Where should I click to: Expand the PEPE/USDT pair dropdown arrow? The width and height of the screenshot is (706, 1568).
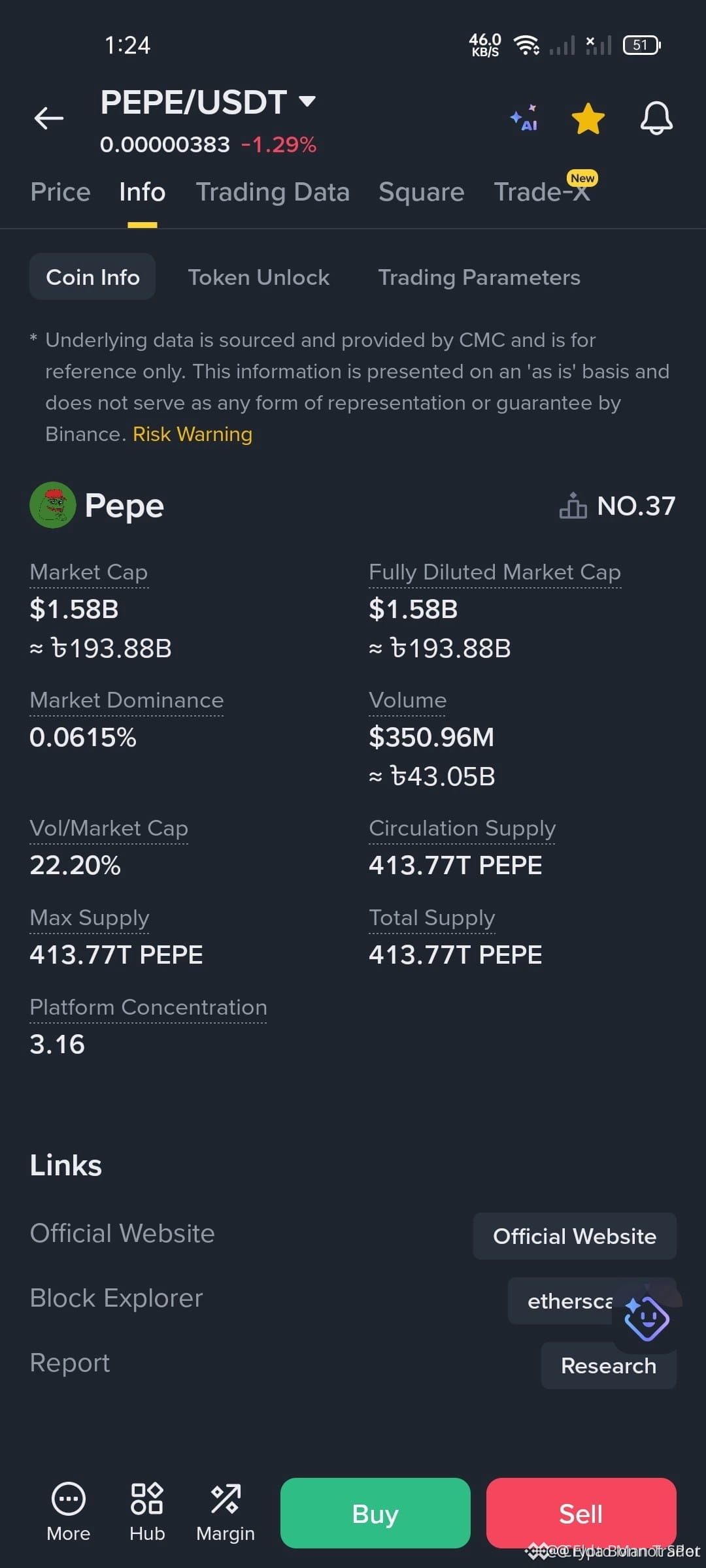click(x=307, y=101)
